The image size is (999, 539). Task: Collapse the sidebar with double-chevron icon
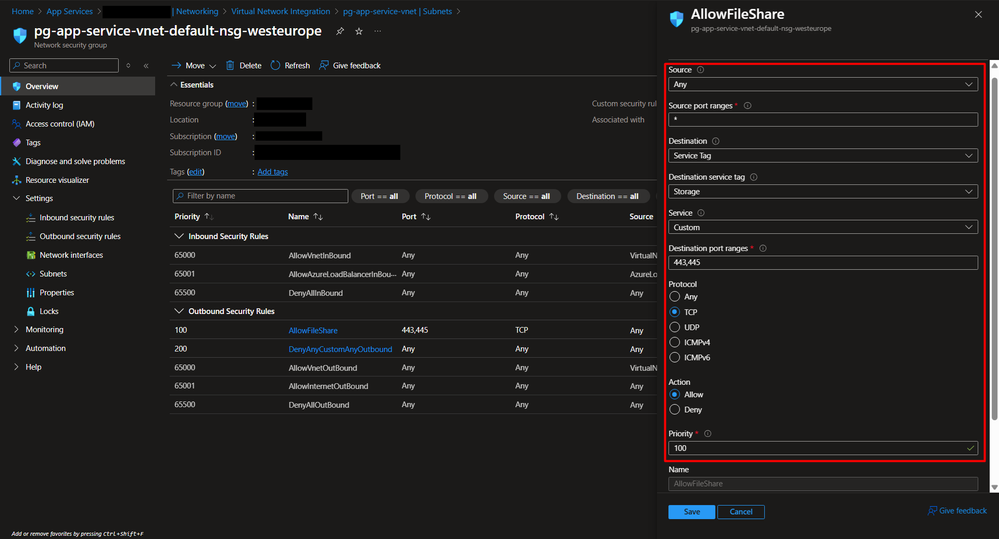pos(146,66)
